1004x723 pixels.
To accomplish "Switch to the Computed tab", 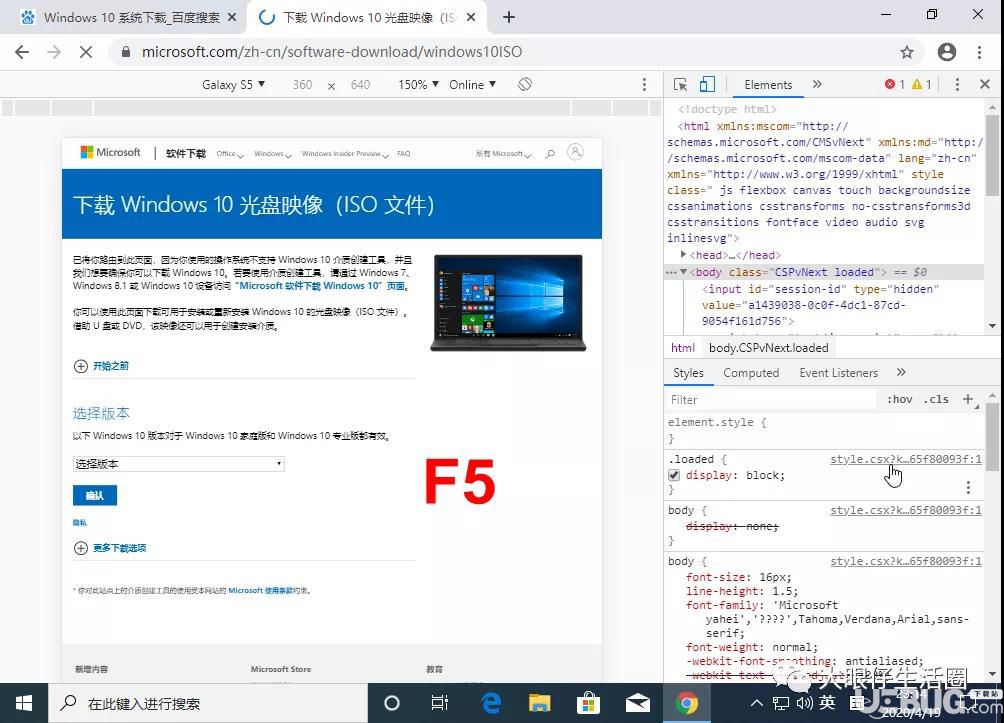I will point(751,373).
